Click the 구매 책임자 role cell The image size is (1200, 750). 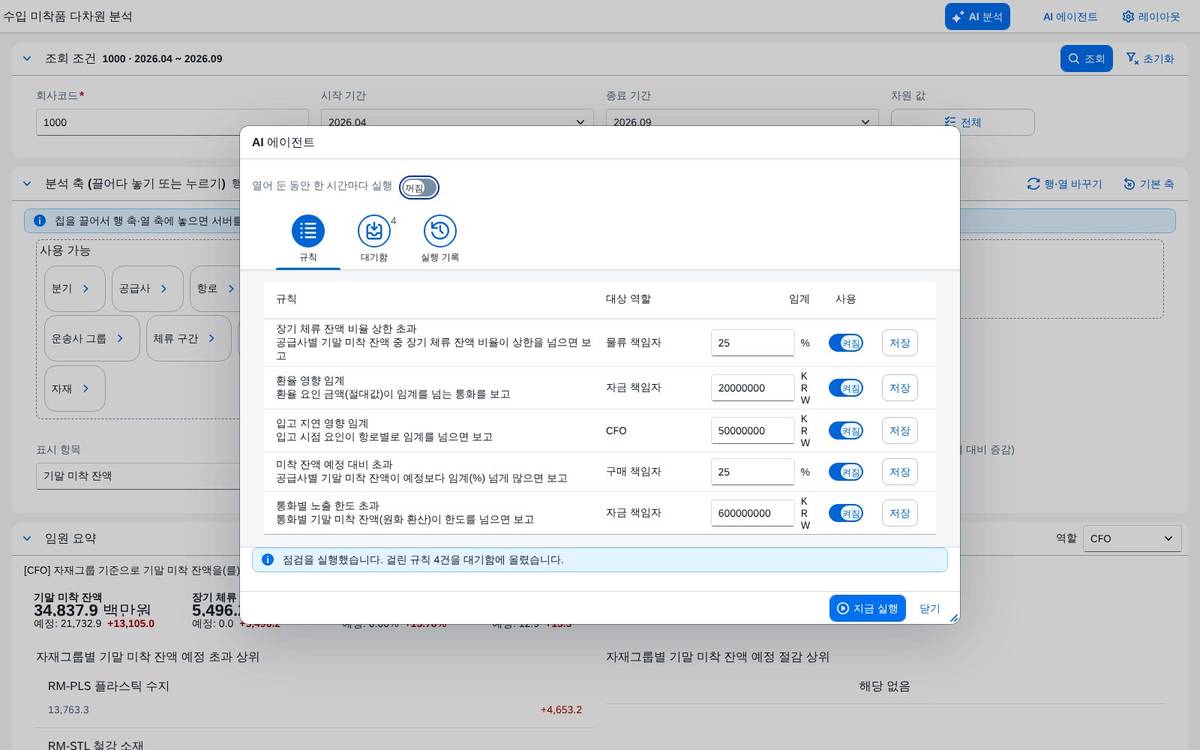coord(633,472)
